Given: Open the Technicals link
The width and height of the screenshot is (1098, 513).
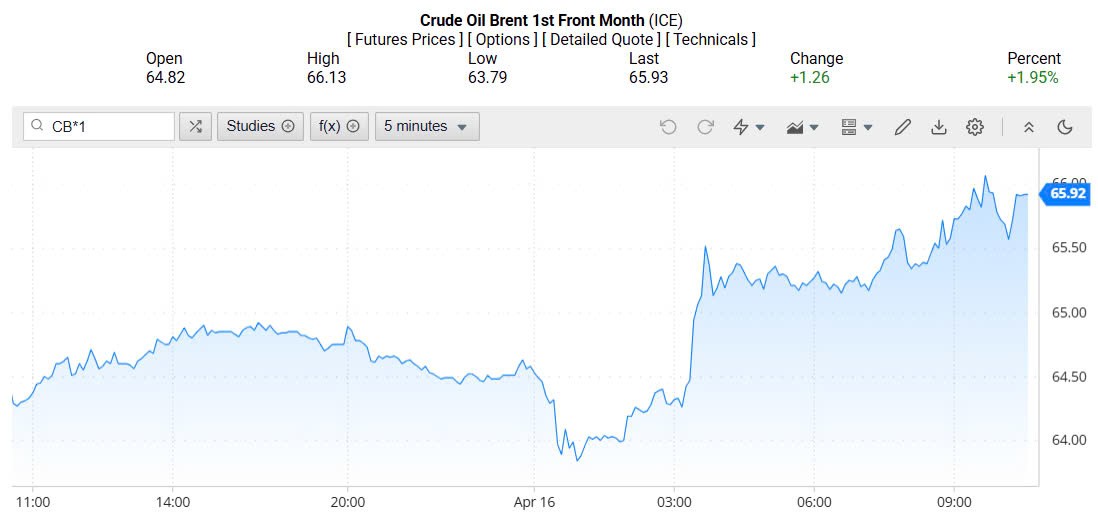Looking at the screenshot, I should pyautogui.click(x=710, y=40).
